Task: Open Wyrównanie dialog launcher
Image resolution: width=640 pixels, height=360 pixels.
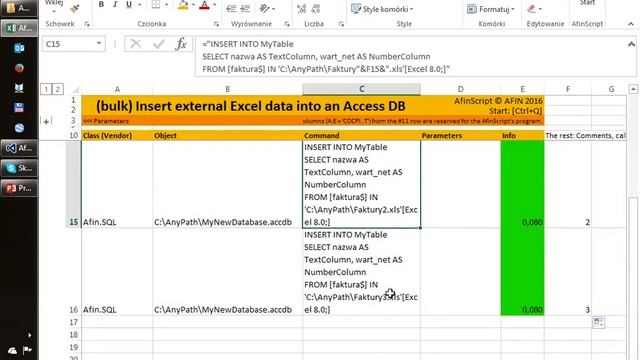Action: click(287, 24)
